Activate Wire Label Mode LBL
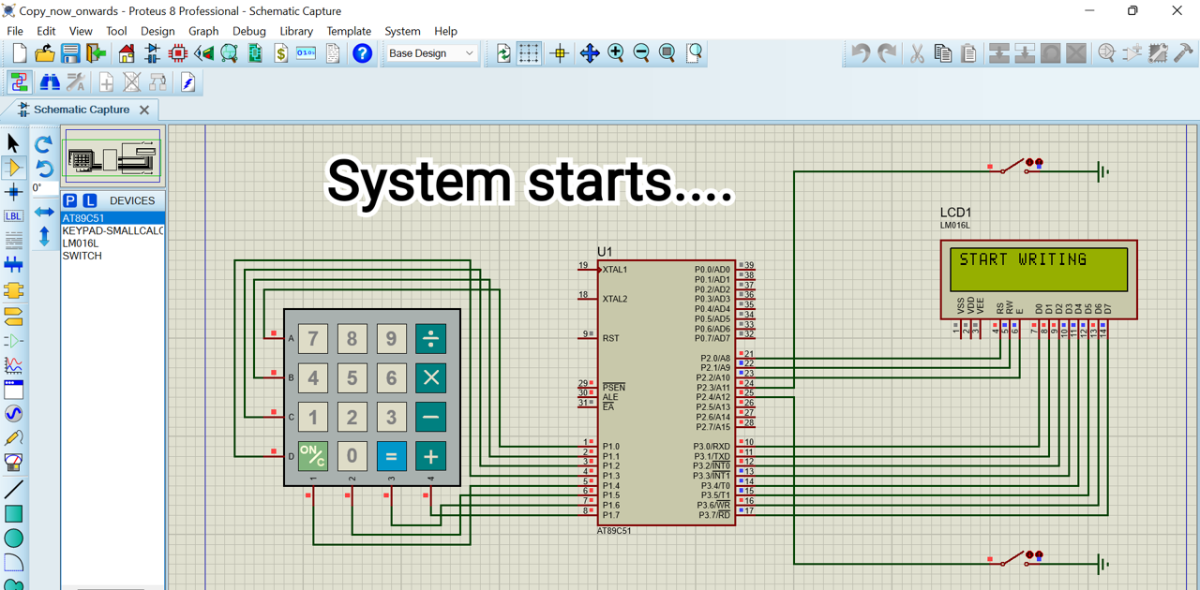The image size is (1200, 590). click(13, 216)
